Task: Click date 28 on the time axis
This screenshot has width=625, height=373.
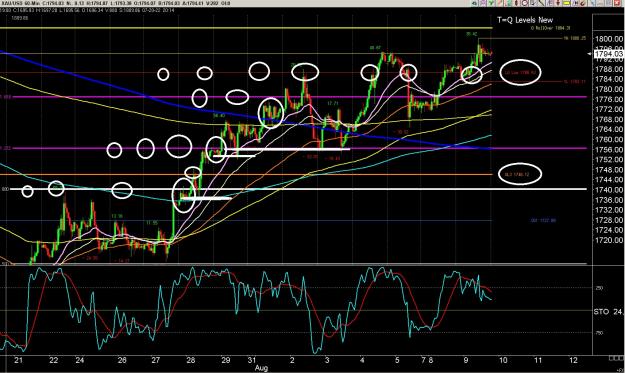Action: tap(191, 360)
